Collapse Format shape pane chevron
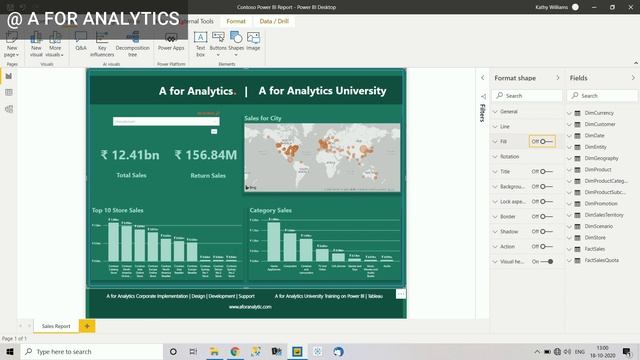Screen dimensions: 640x360 [x=558, y=78]
